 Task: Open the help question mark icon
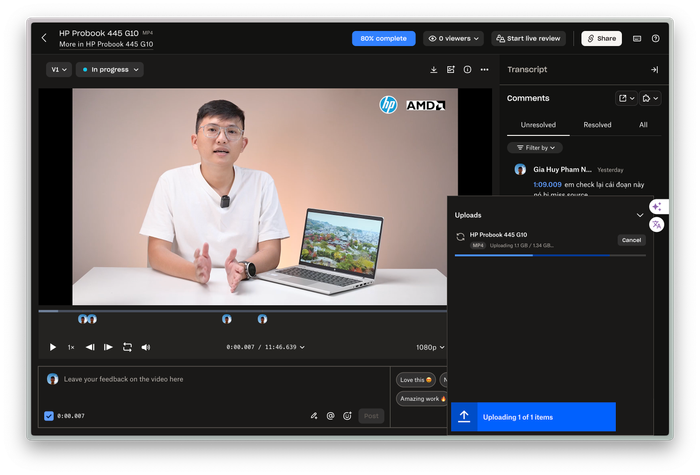pos(655,38)
